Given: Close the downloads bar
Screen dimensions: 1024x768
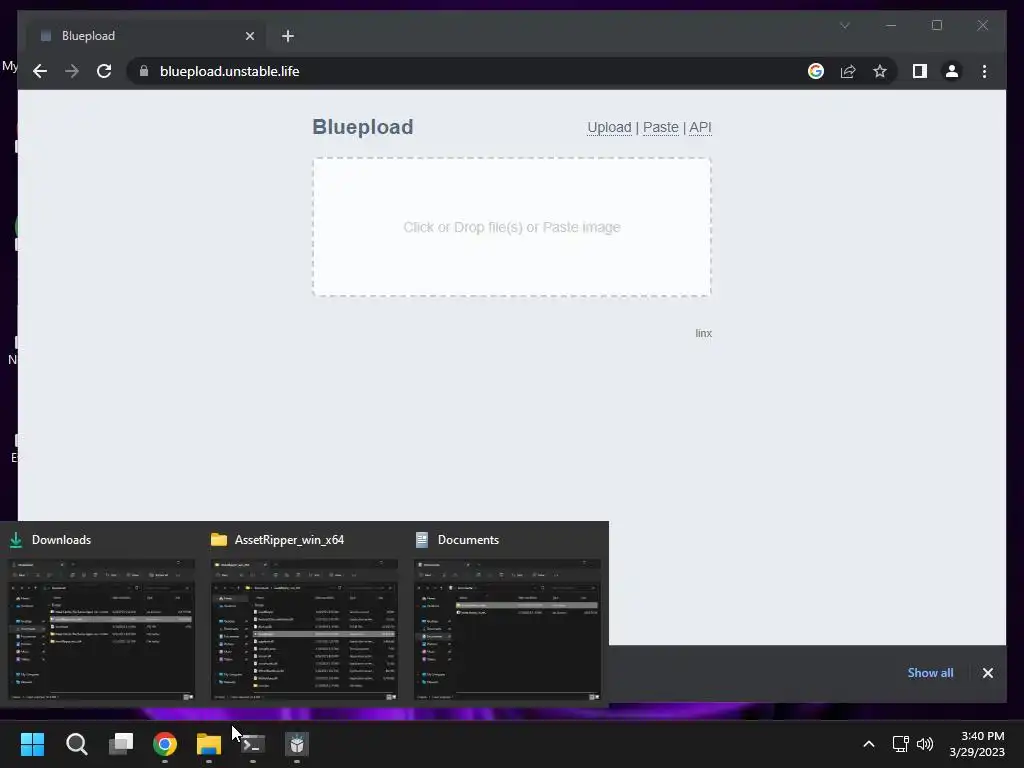Looking at the screenshot, I should [x=987, y=673].
